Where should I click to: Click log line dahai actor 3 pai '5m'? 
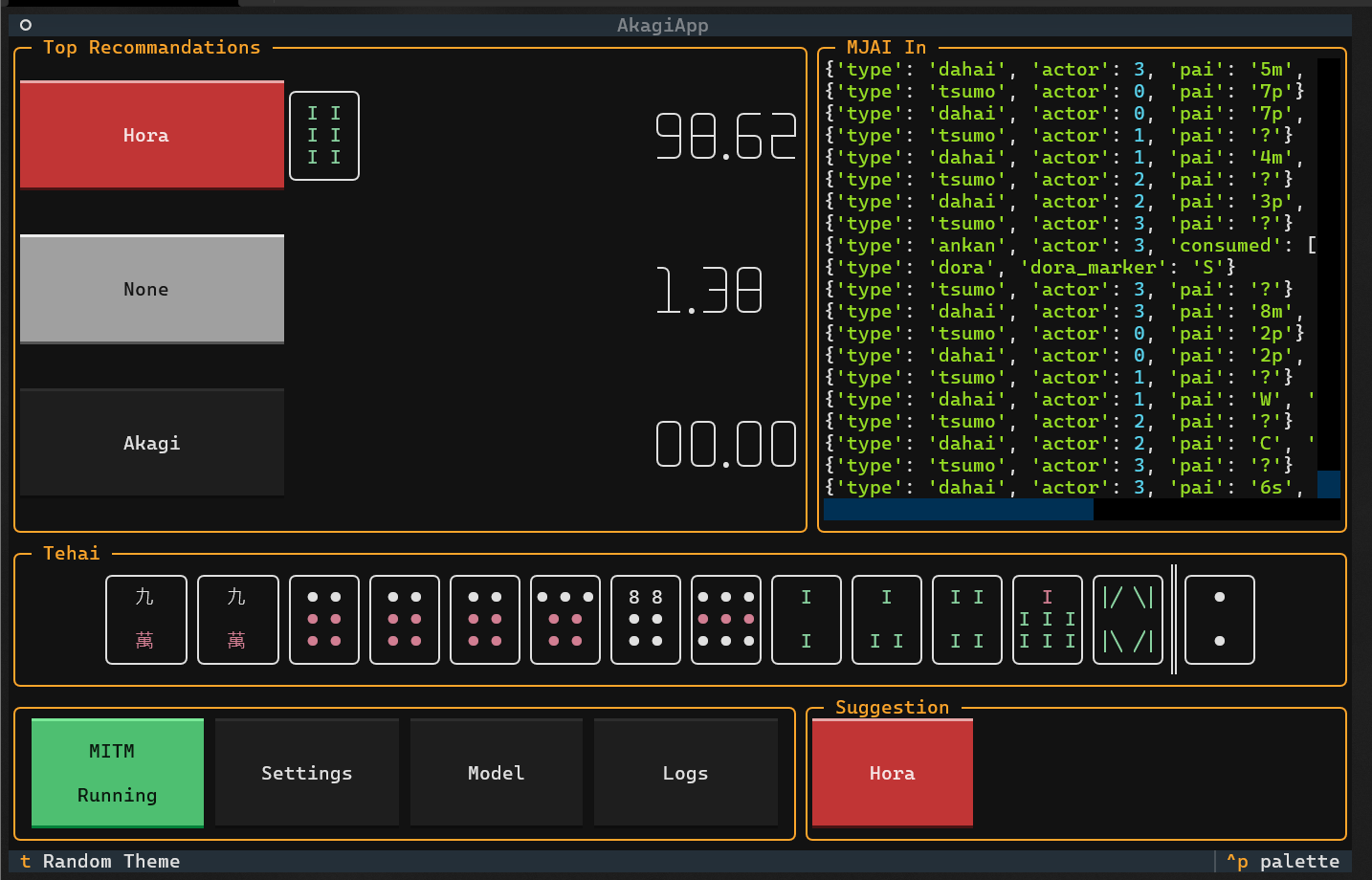(x=1065, y=69)
